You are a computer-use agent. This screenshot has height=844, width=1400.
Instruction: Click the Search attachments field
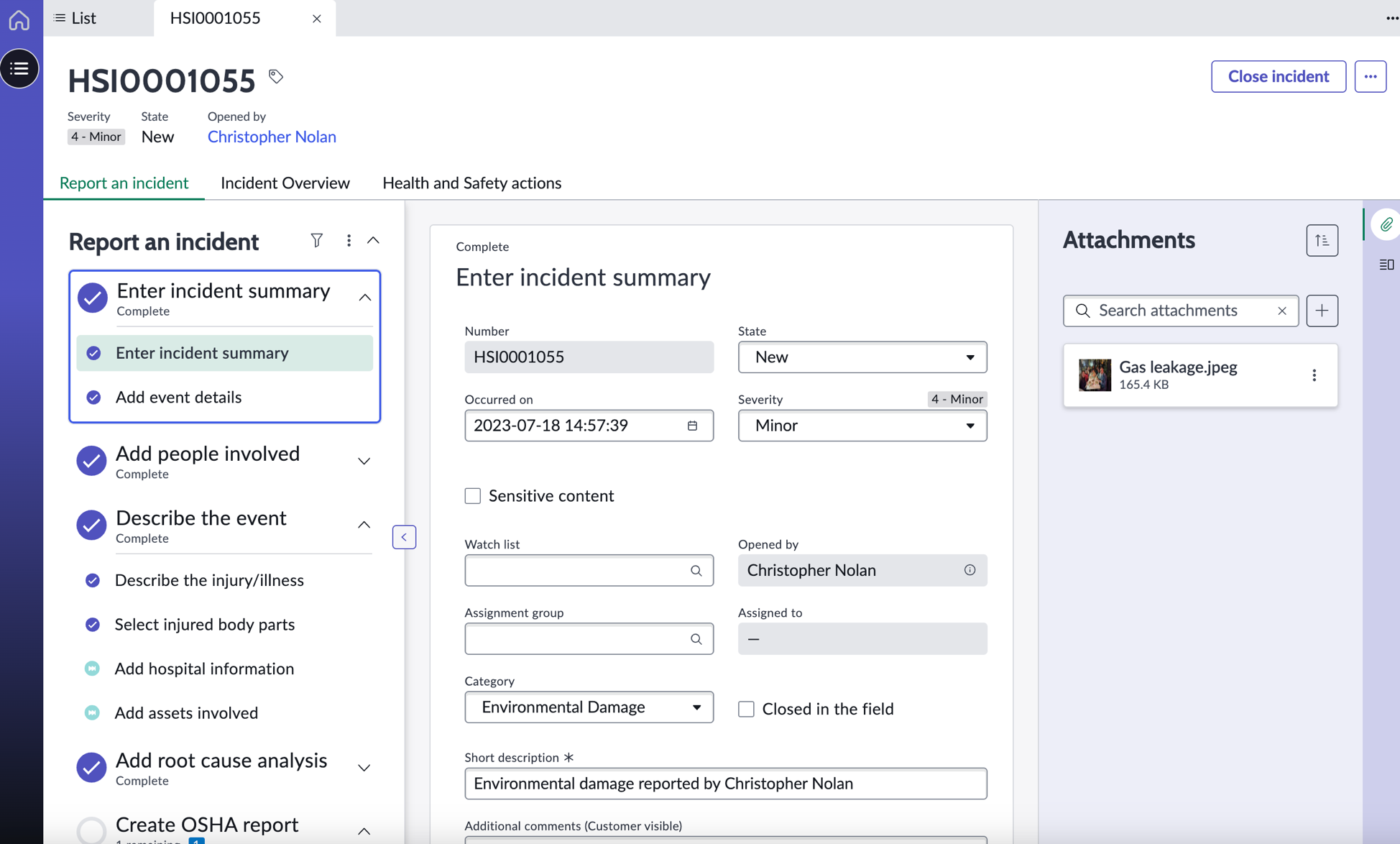1180,311
